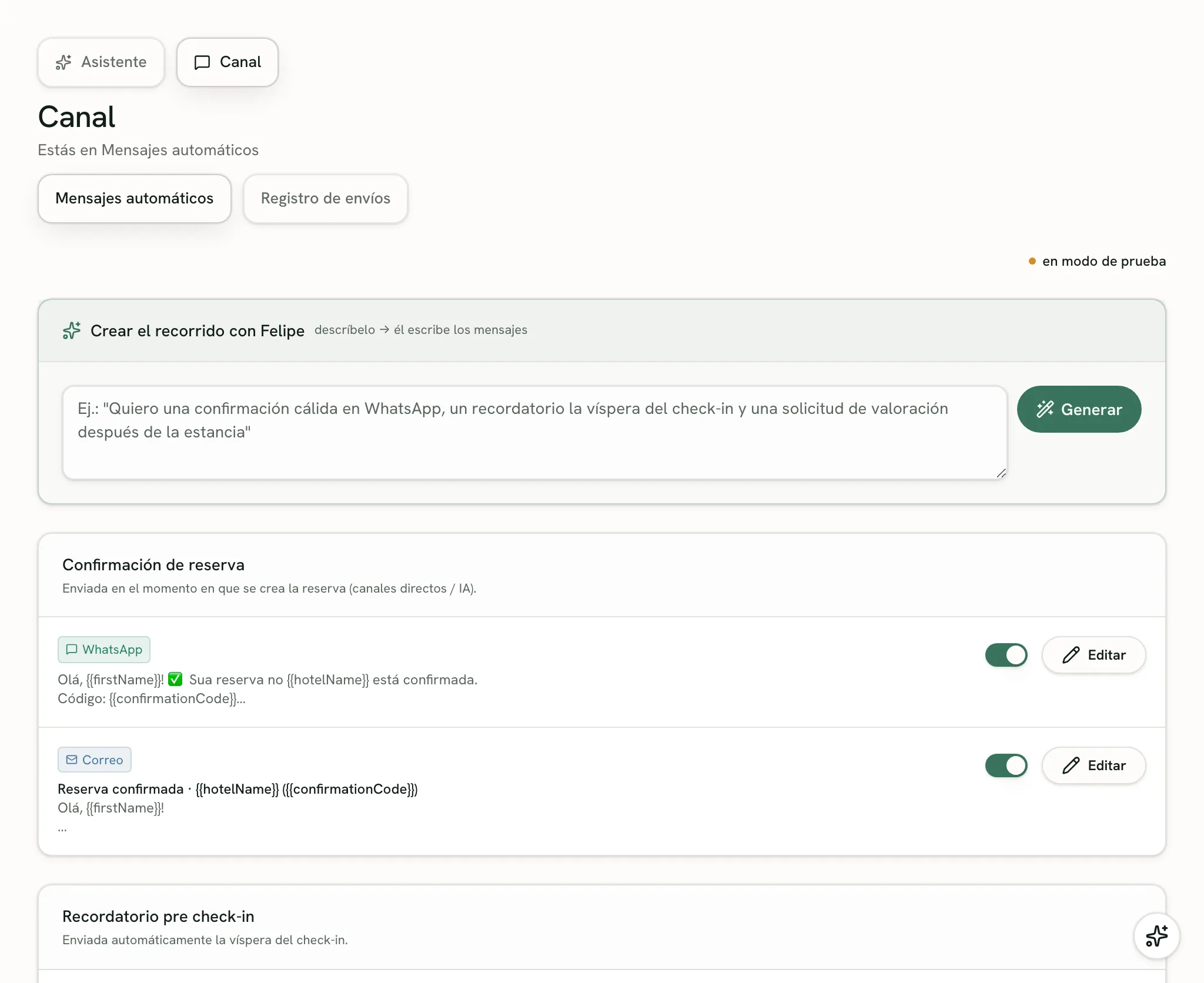Screen dimensions: 1204x983
Task: Edit the WhatsApp confirmation message
Action: (1093, 655)
